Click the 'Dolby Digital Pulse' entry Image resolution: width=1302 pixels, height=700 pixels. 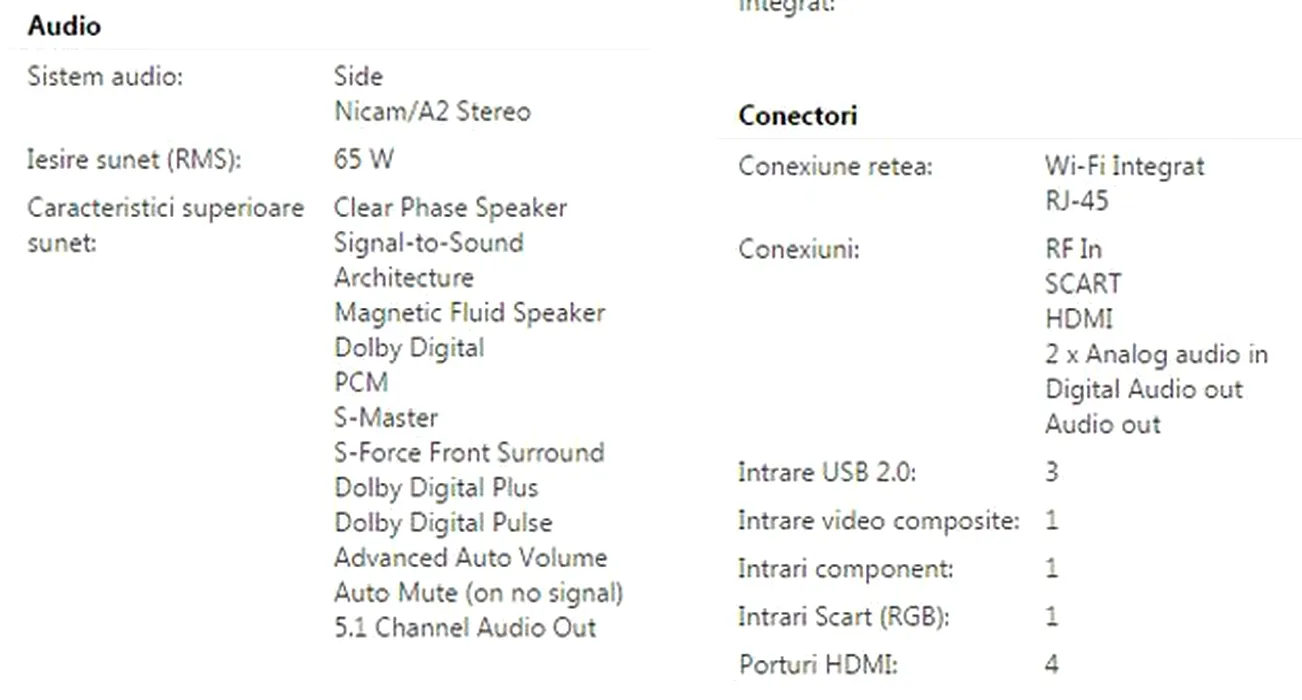click(x=442, y=523)
